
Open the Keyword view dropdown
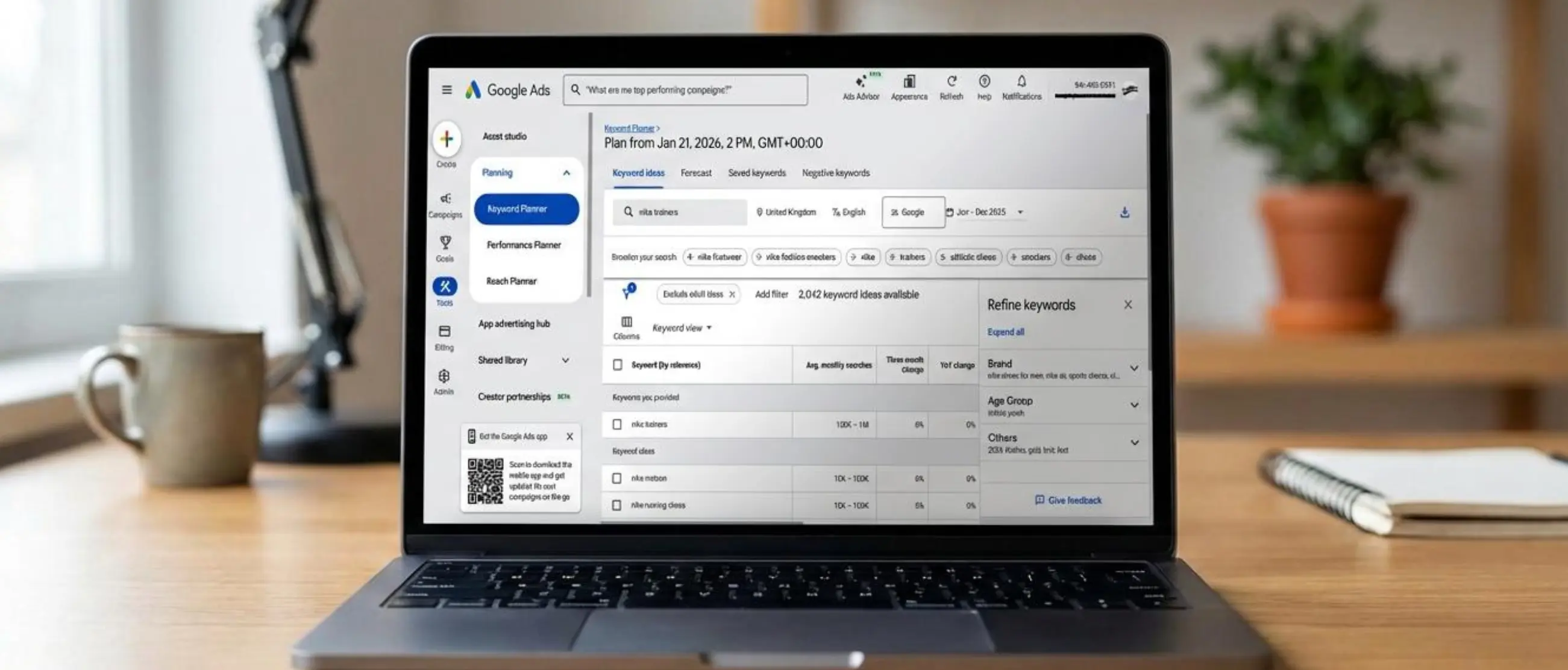coord(682,328)
